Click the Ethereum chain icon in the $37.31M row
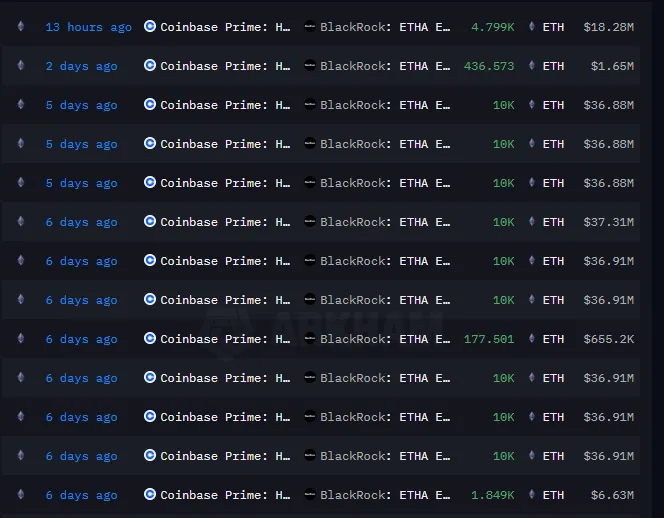Screen dimensions: 664x518 (20, 222)
